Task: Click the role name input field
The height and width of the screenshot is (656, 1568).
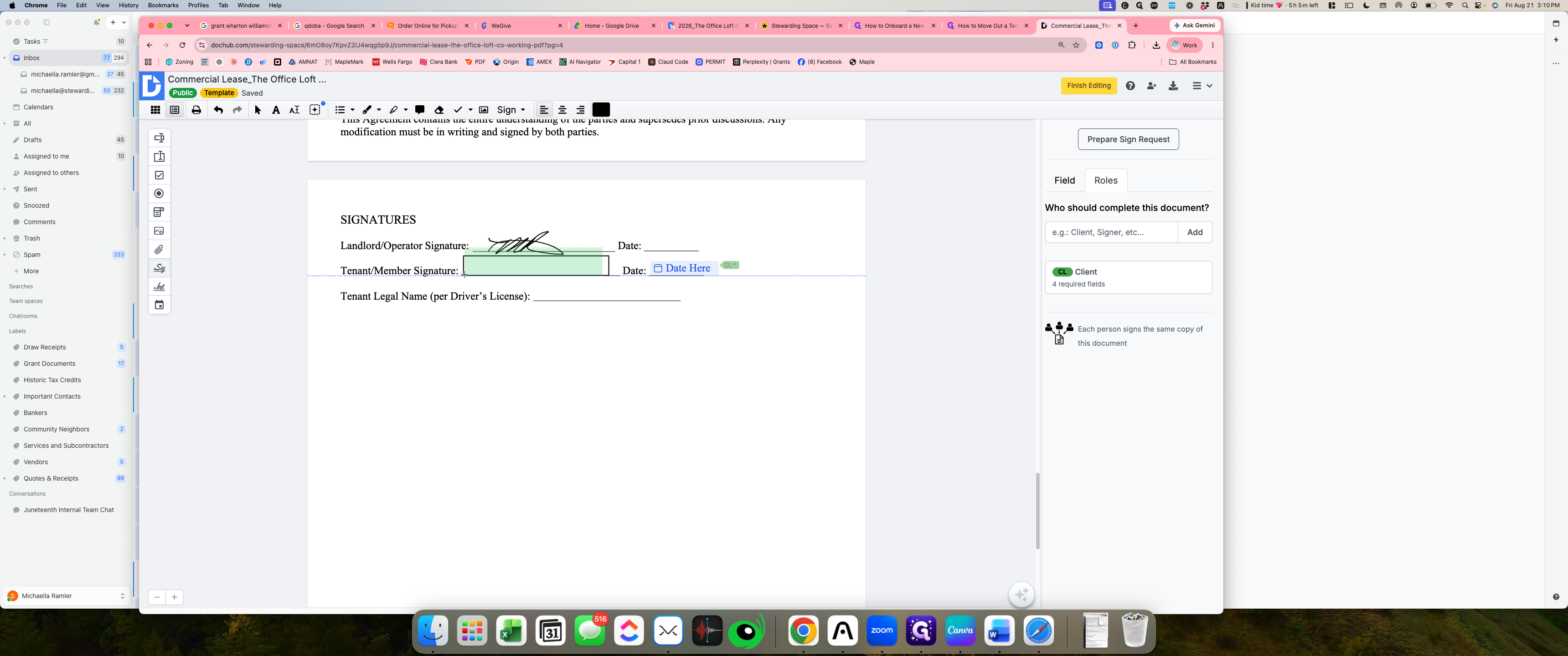Action: tap(1111, 232)
